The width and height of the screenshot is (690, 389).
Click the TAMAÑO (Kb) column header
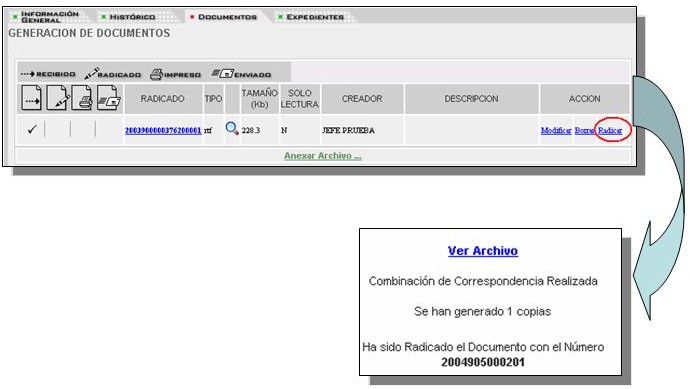[x=259, y=99]
